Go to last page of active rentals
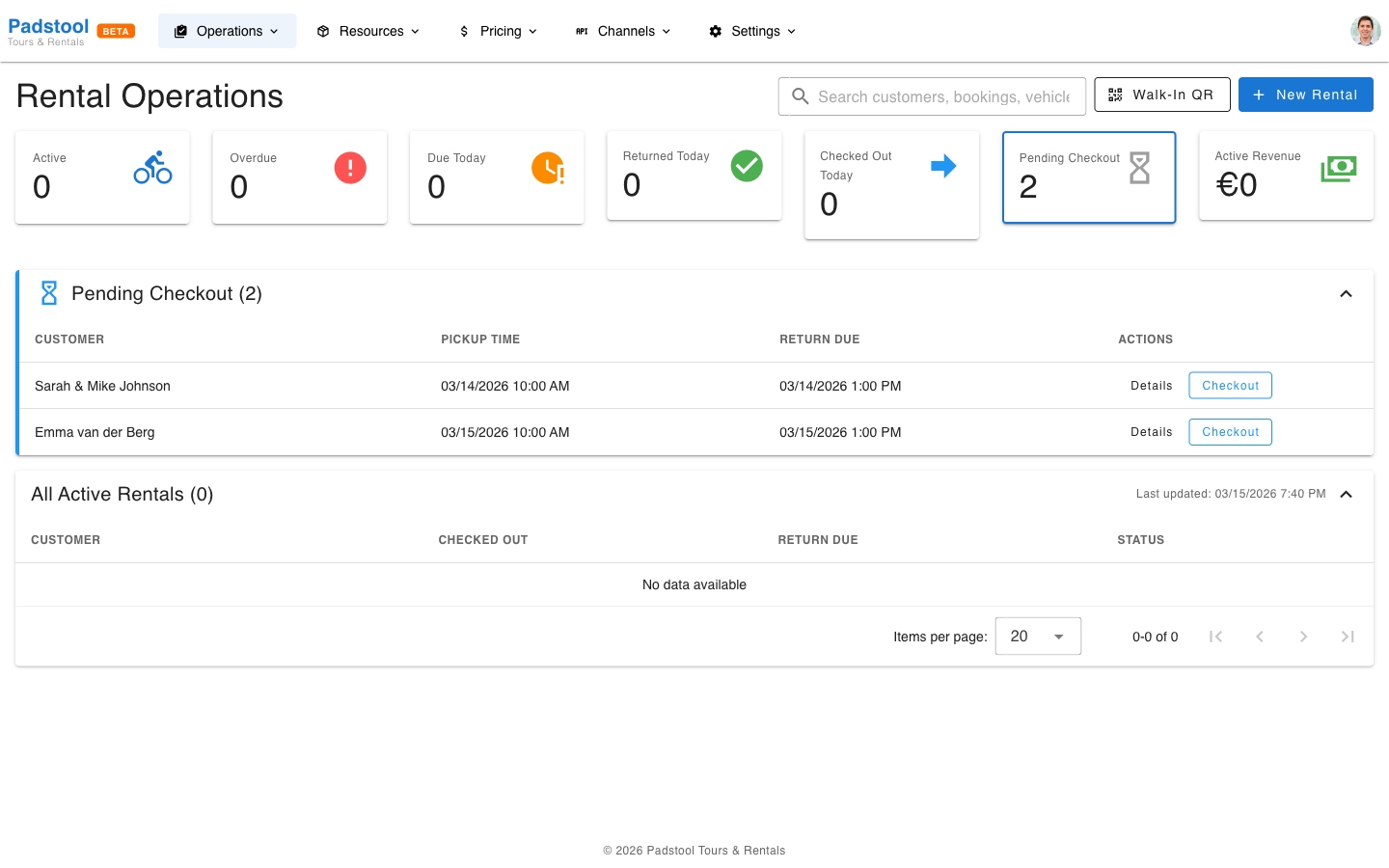Image resolution: width=1389 pixels, height=868 pixels. [x=1348, y=637]
